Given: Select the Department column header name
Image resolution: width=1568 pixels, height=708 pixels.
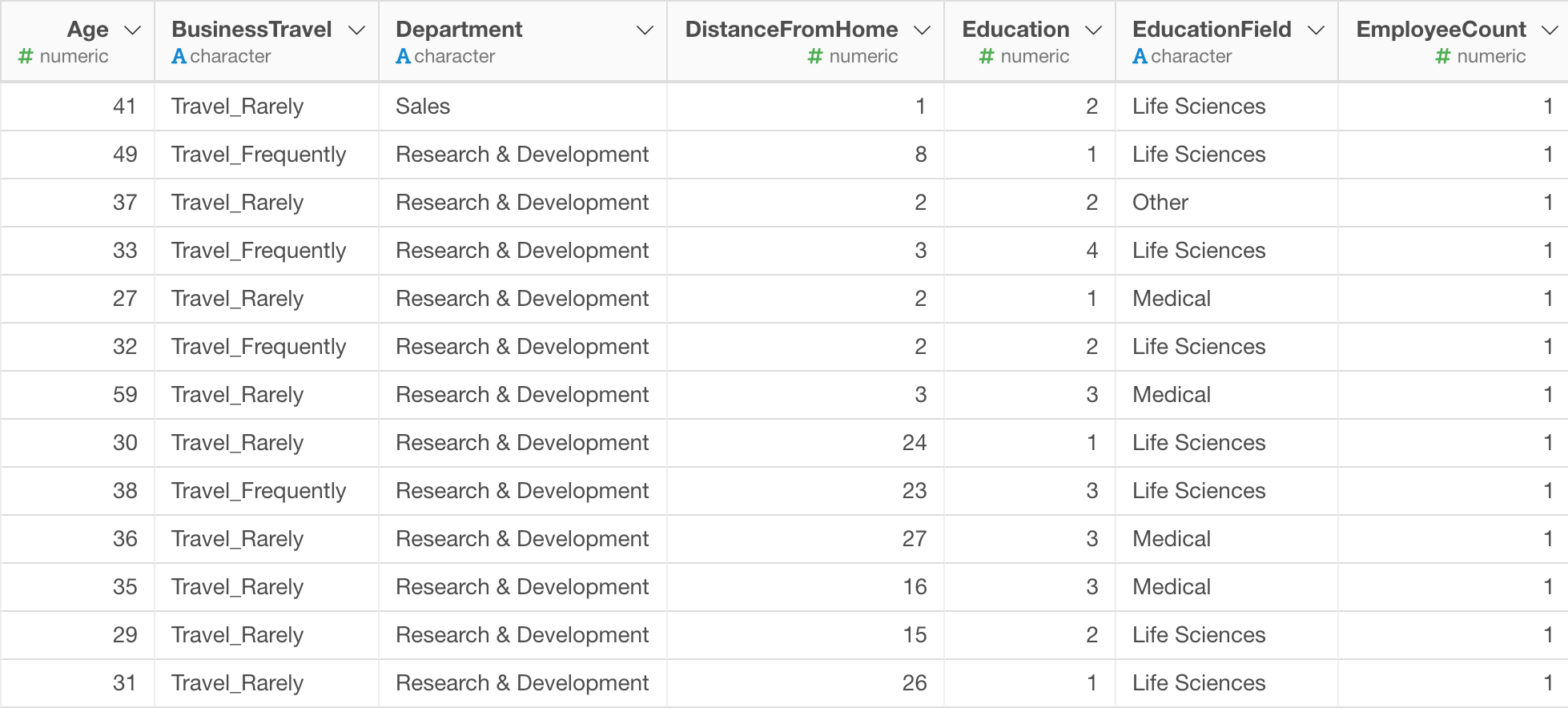Looking at the screenshot, I should (x=459, y=30).
